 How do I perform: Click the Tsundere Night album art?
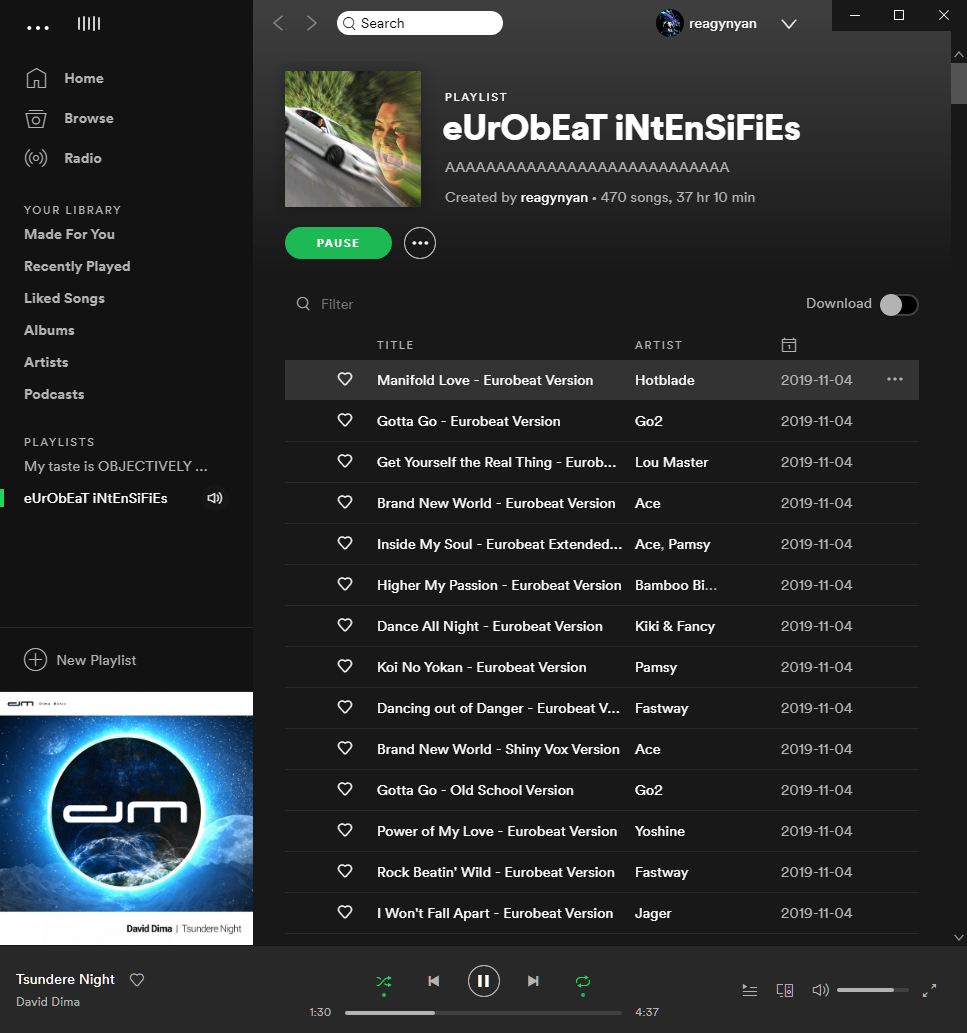tap(126, 818)
